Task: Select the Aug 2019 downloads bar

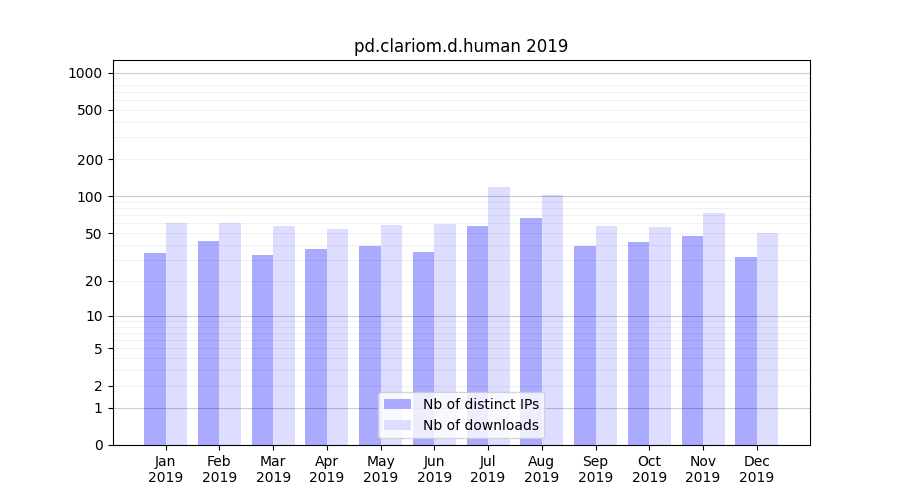Action: pos(553,320)
